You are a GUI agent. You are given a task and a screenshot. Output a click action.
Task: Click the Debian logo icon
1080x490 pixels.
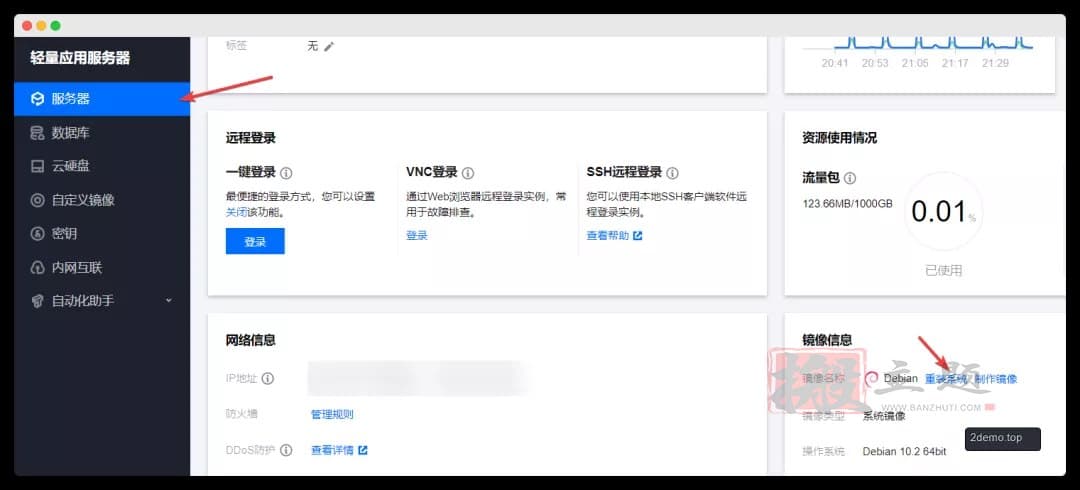point(871,378)
